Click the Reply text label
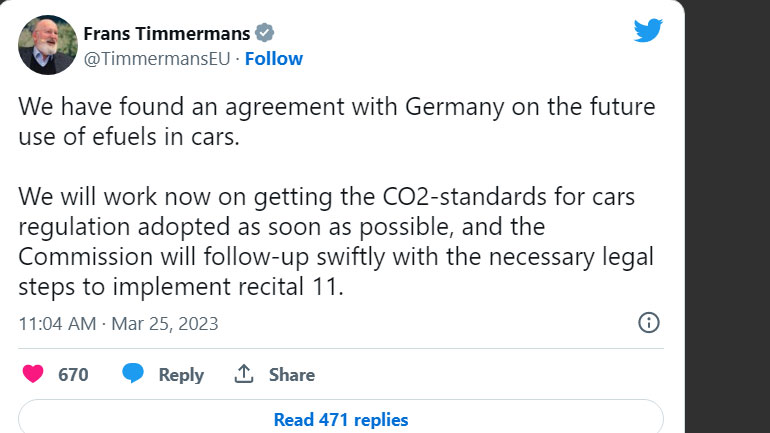770x433 pixels. (x=181, y=375)
